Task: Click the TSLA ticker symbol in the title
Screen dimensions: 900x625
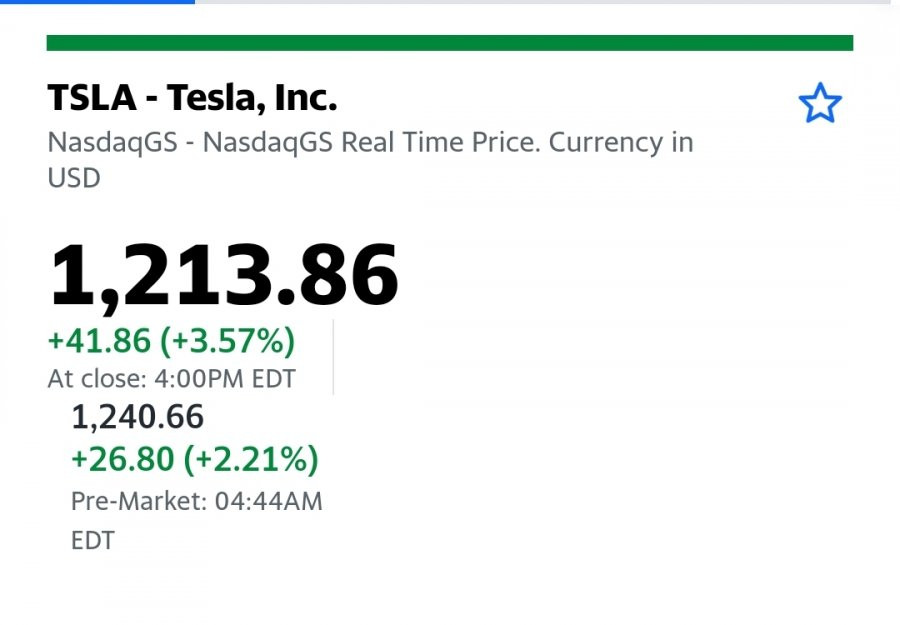Action: click(92, 98)
